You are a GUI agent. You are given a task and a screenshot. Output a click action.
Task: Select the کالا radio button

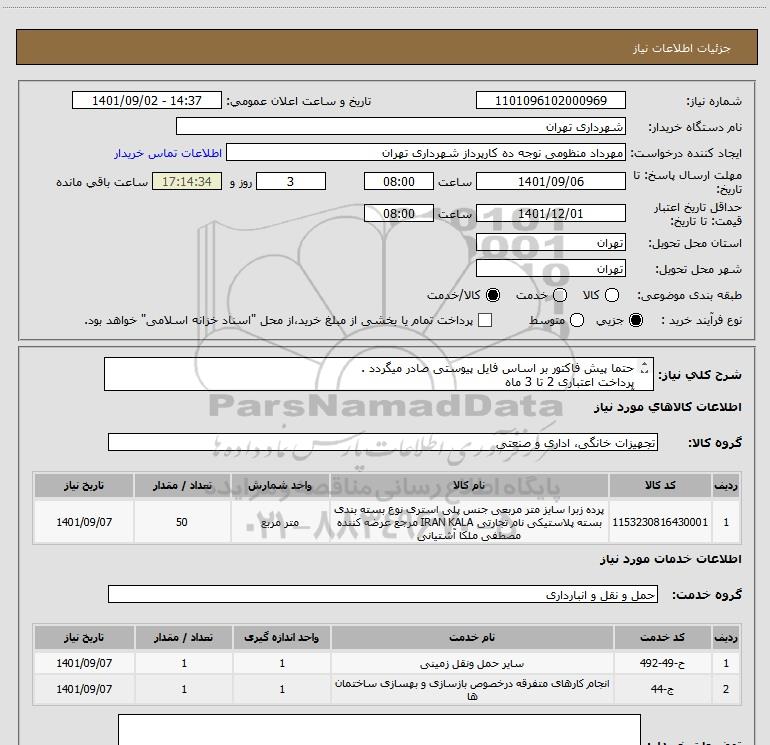point(612,295)
